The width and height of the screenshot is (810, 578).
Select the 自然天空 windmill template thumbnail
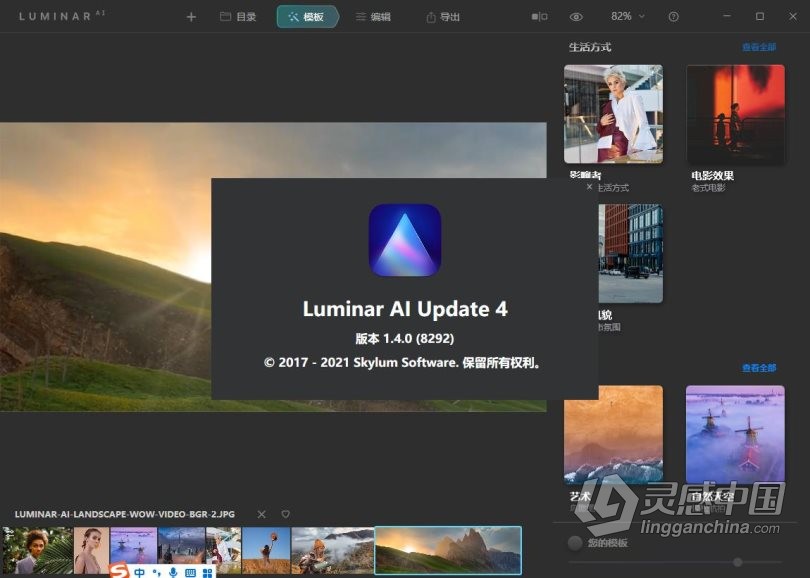point(735,434)
